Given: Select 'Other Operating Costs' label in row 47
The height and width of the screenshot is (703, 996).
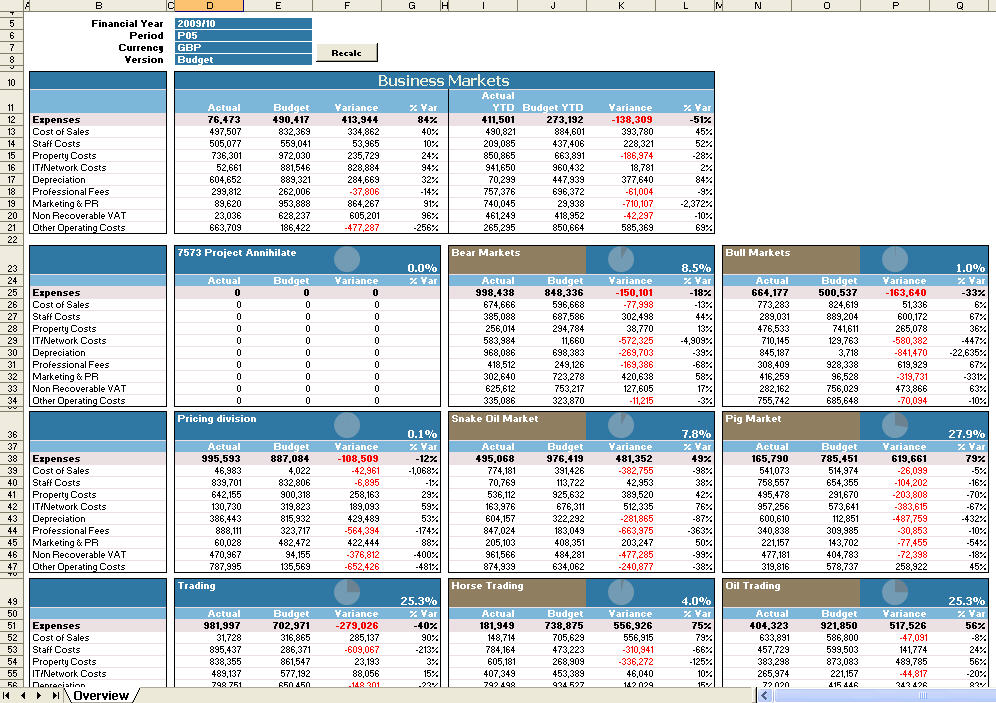Looking at the screenshot, I should (79, 566).
